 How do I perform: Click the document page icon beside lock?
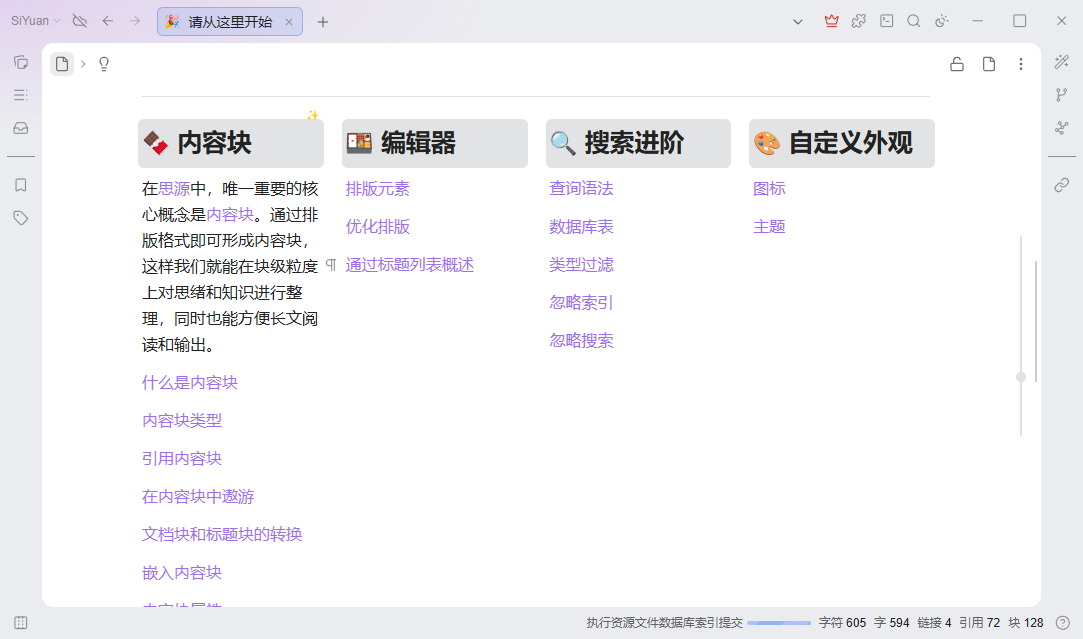[x=989, y=64]
